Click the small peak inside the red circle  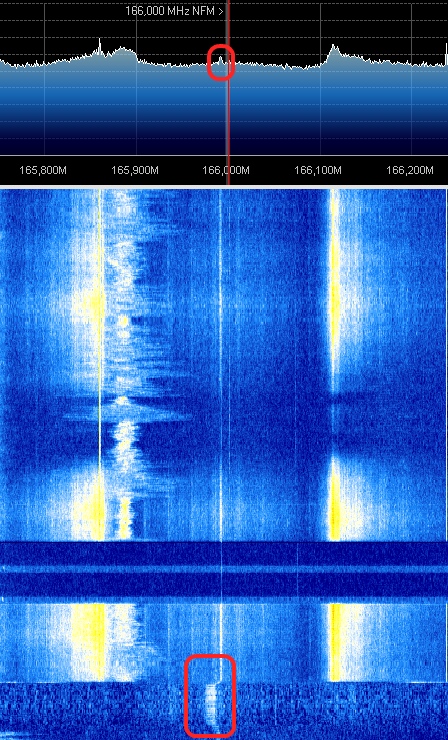pyautogui.click(x=220, y=59)
